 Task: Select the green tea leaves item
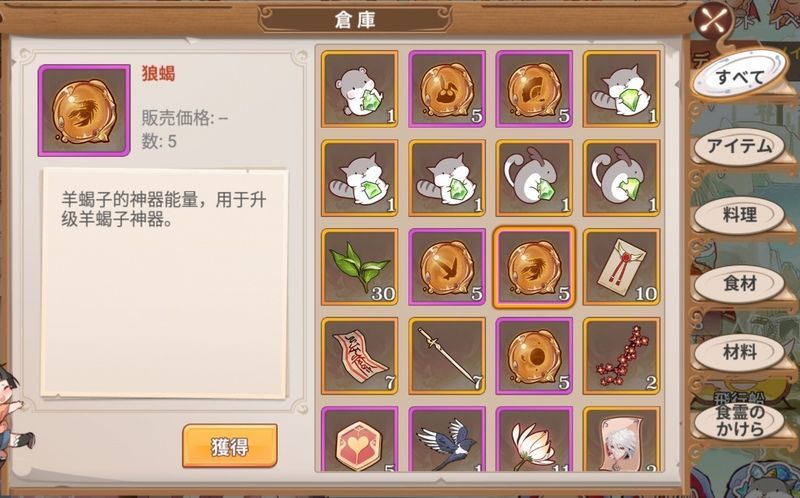360,267
